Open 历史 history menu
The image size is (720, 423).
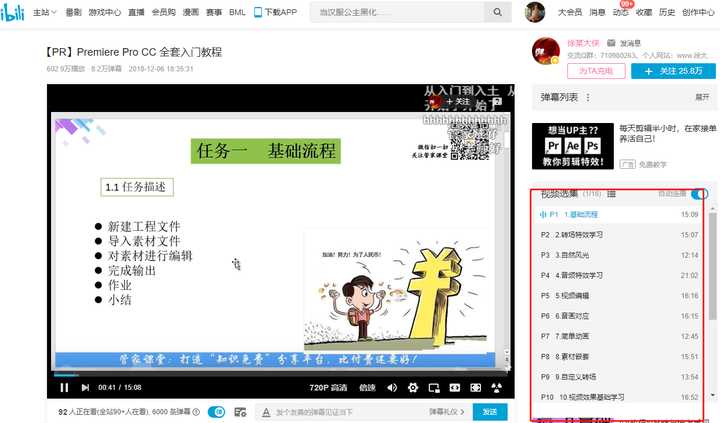667,12
